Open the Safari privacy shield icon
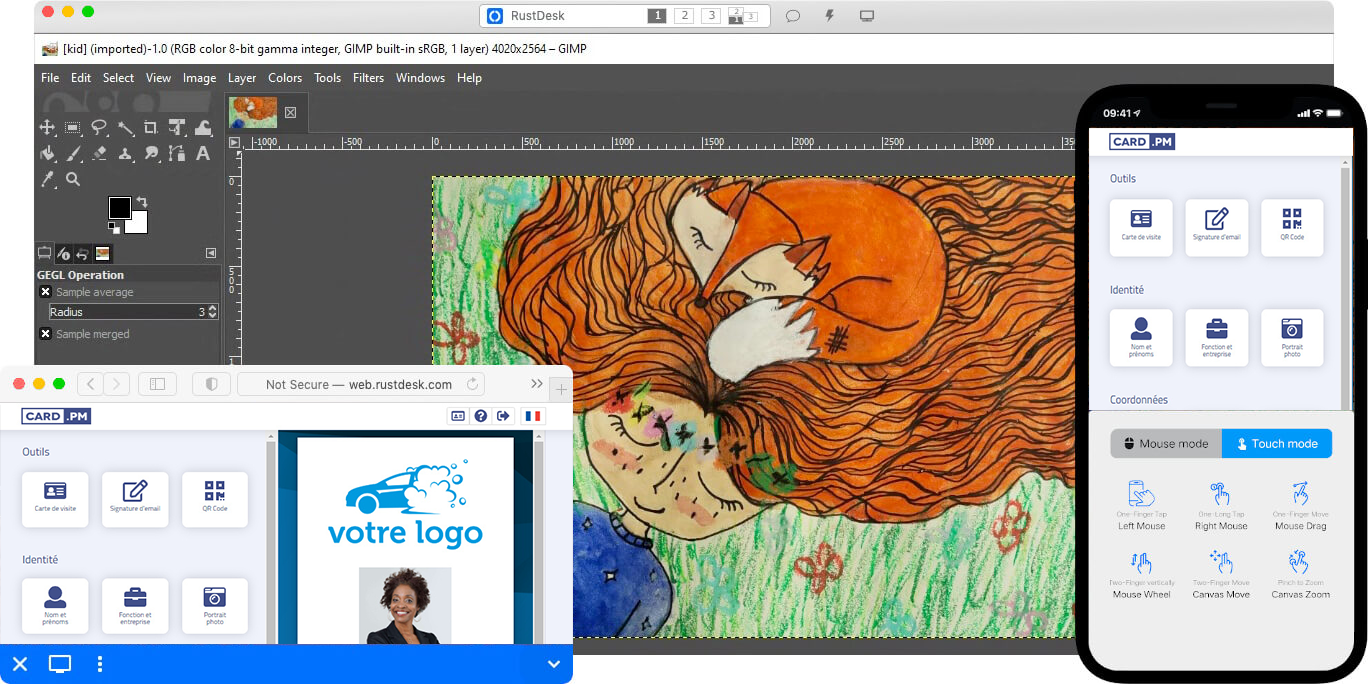The image size is (1368, 684). [x=211, y=384]
